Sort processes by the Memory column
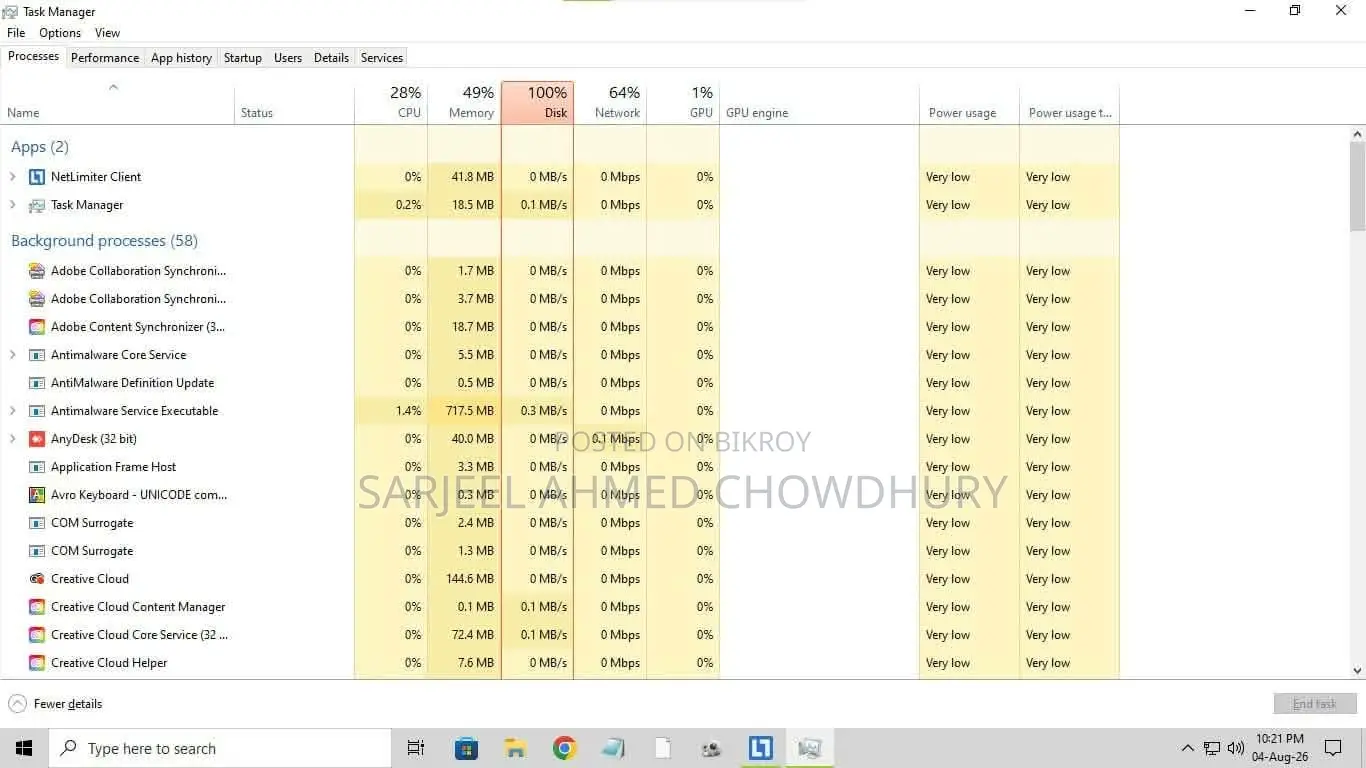1366x768 pixels. point(464,103)
